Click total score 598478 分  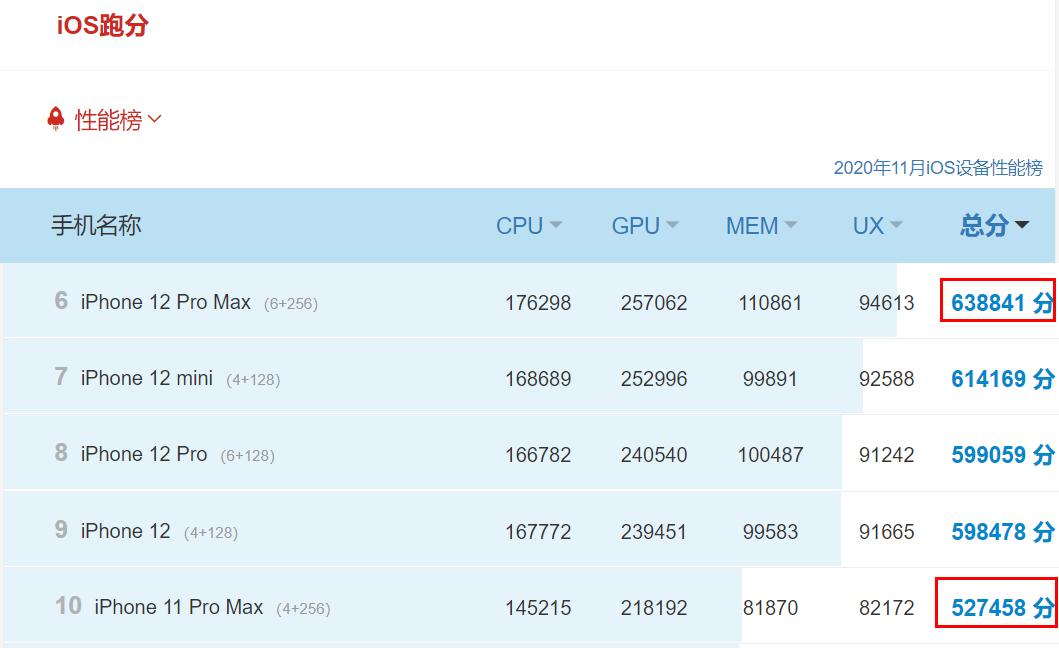pyautogui.click(x=1001, y=532)
